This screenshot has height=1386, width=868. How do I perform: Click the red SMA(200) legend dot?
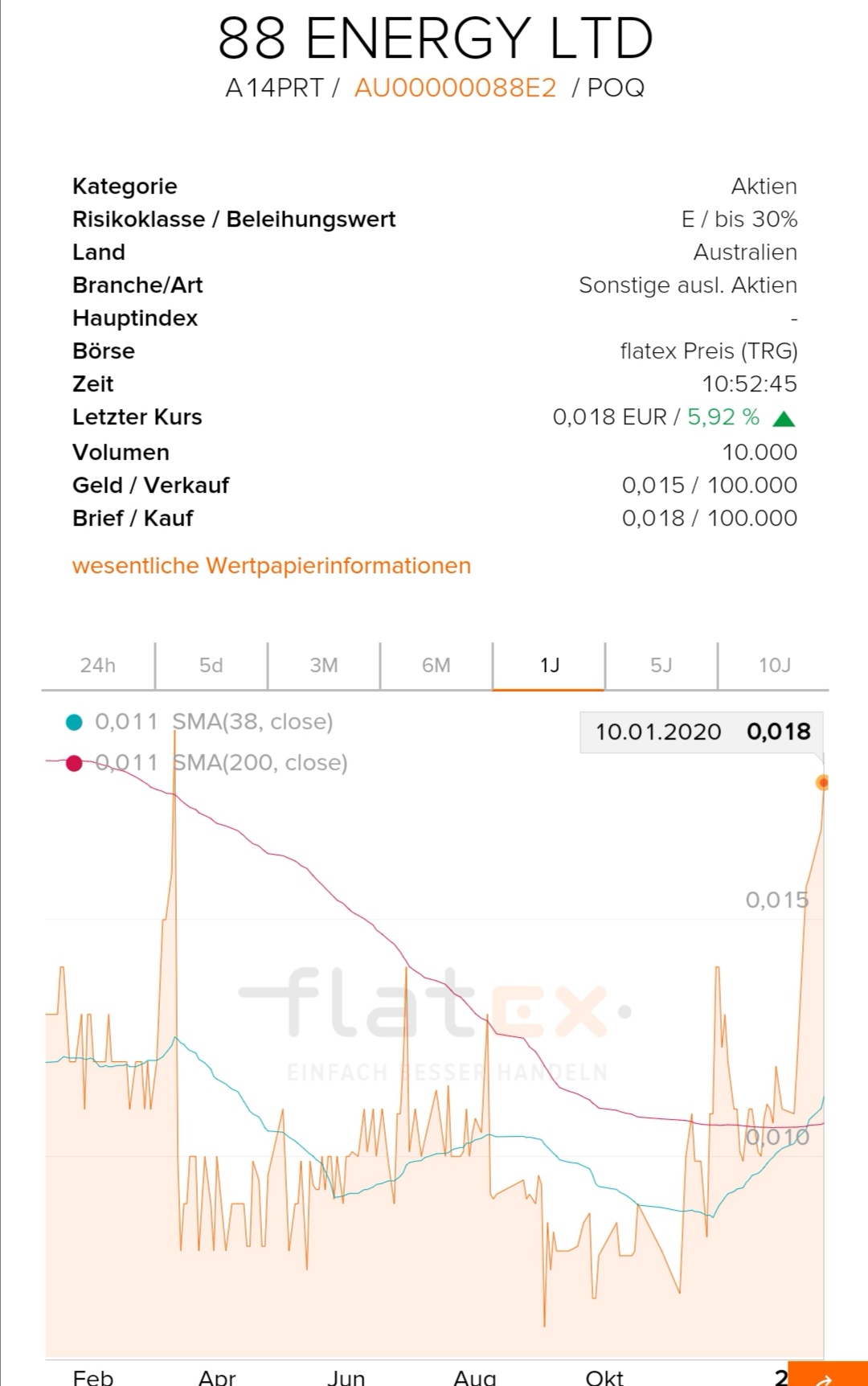[74, 763]
